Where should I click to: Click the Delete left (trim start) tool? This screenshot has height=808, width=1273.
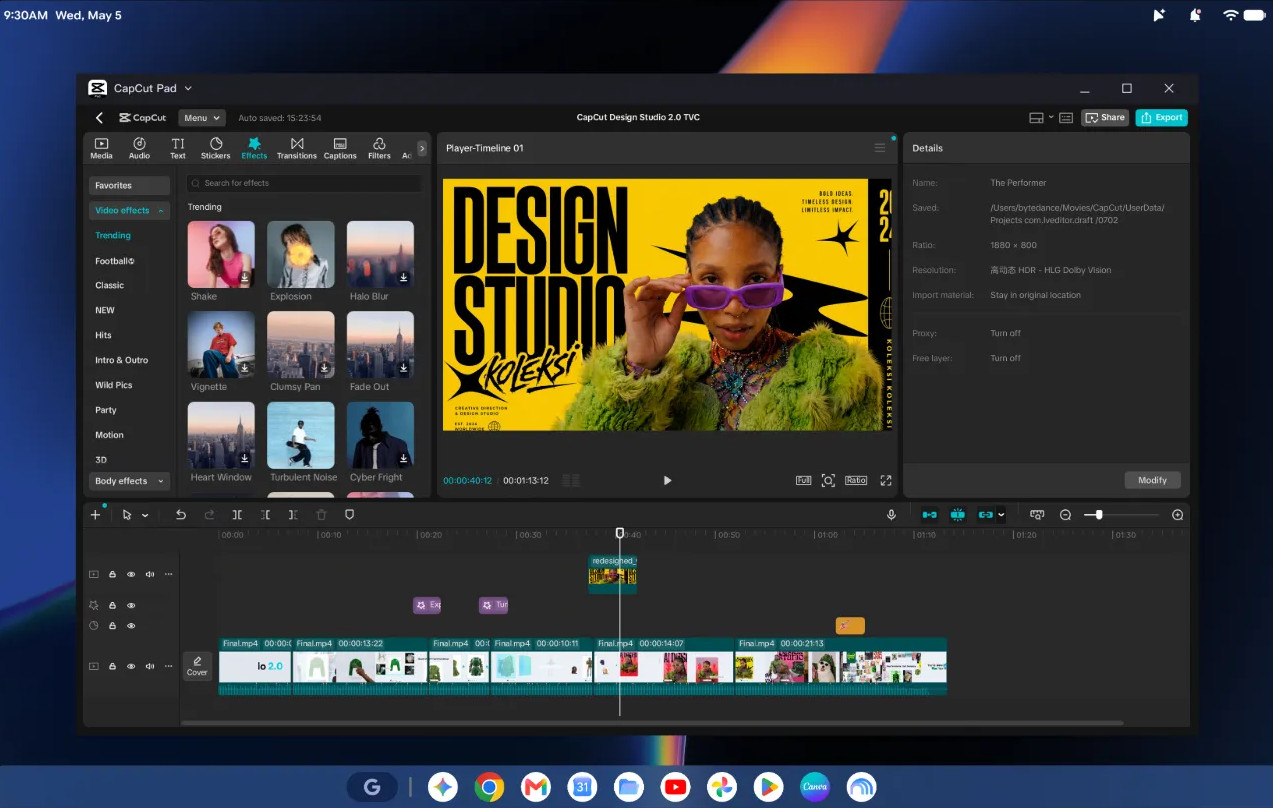click(x=265, y=515)
